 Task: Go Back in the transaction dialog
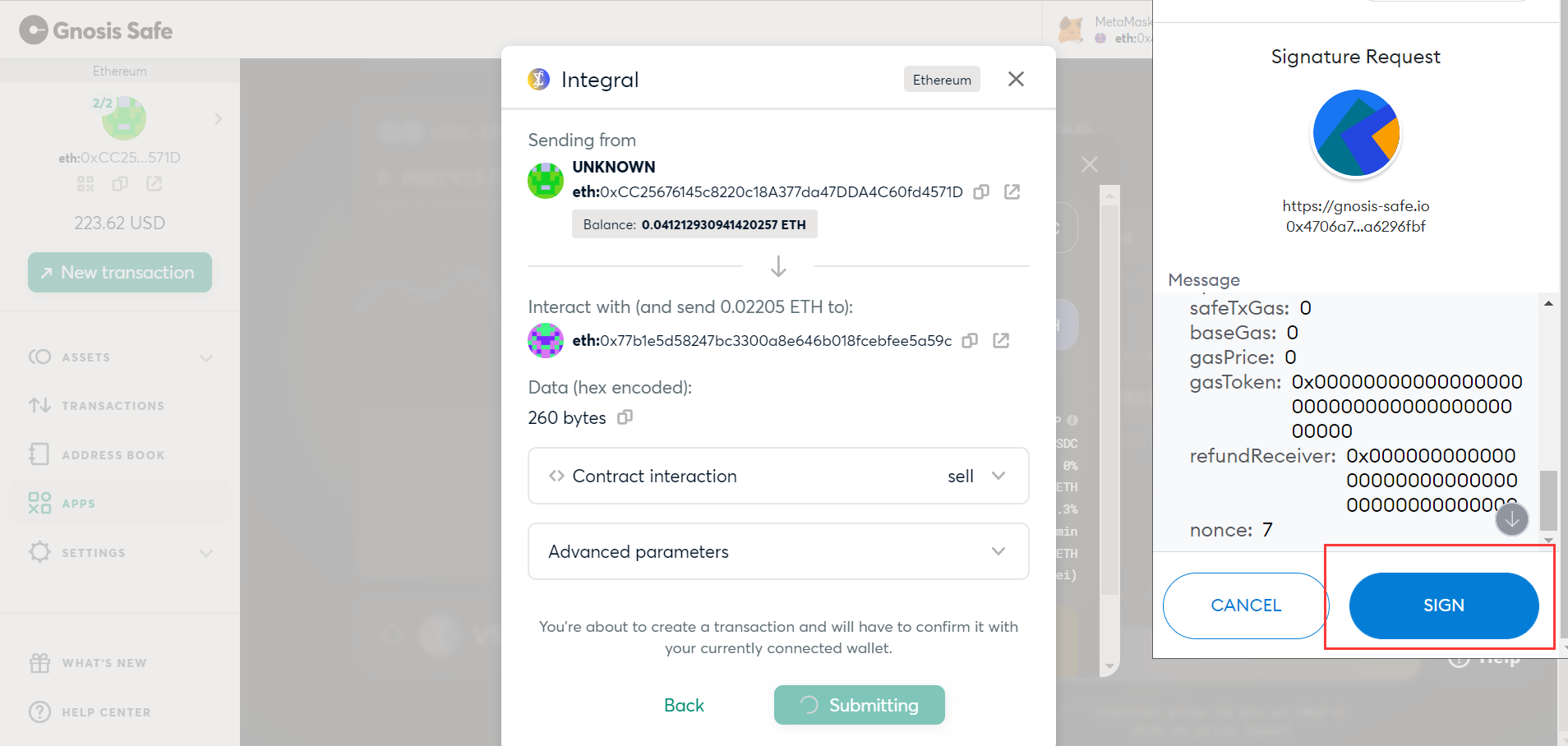[684, 705]
